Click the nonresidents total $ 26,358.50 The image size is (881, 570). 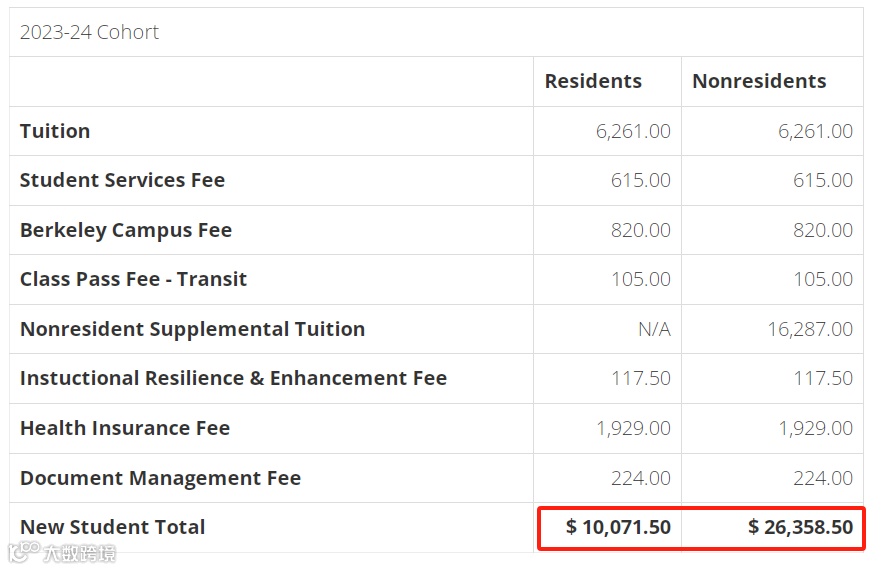point(800,527)
